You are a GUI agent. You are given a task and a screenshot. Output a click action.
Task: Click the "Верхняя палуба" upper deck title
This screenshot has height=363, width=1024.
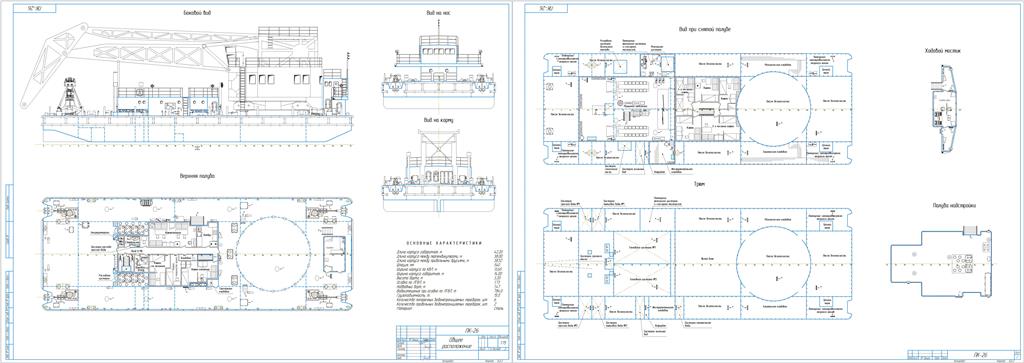pos(197,176)
